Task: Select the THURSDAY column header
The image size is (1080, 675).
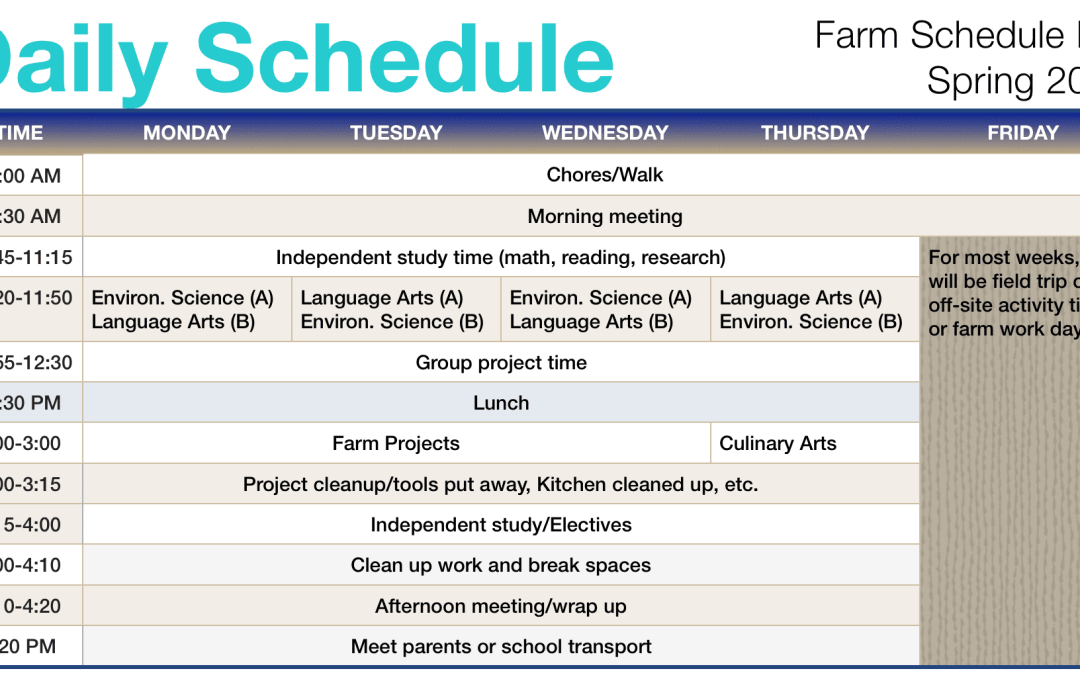Action: tap(815, 133)
